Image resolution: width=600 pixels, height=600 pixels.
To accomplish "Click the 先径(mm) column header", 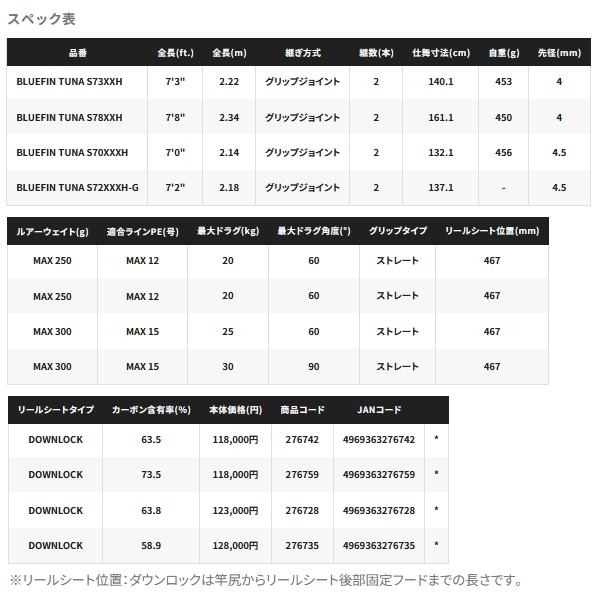I will tap(559, 53).
